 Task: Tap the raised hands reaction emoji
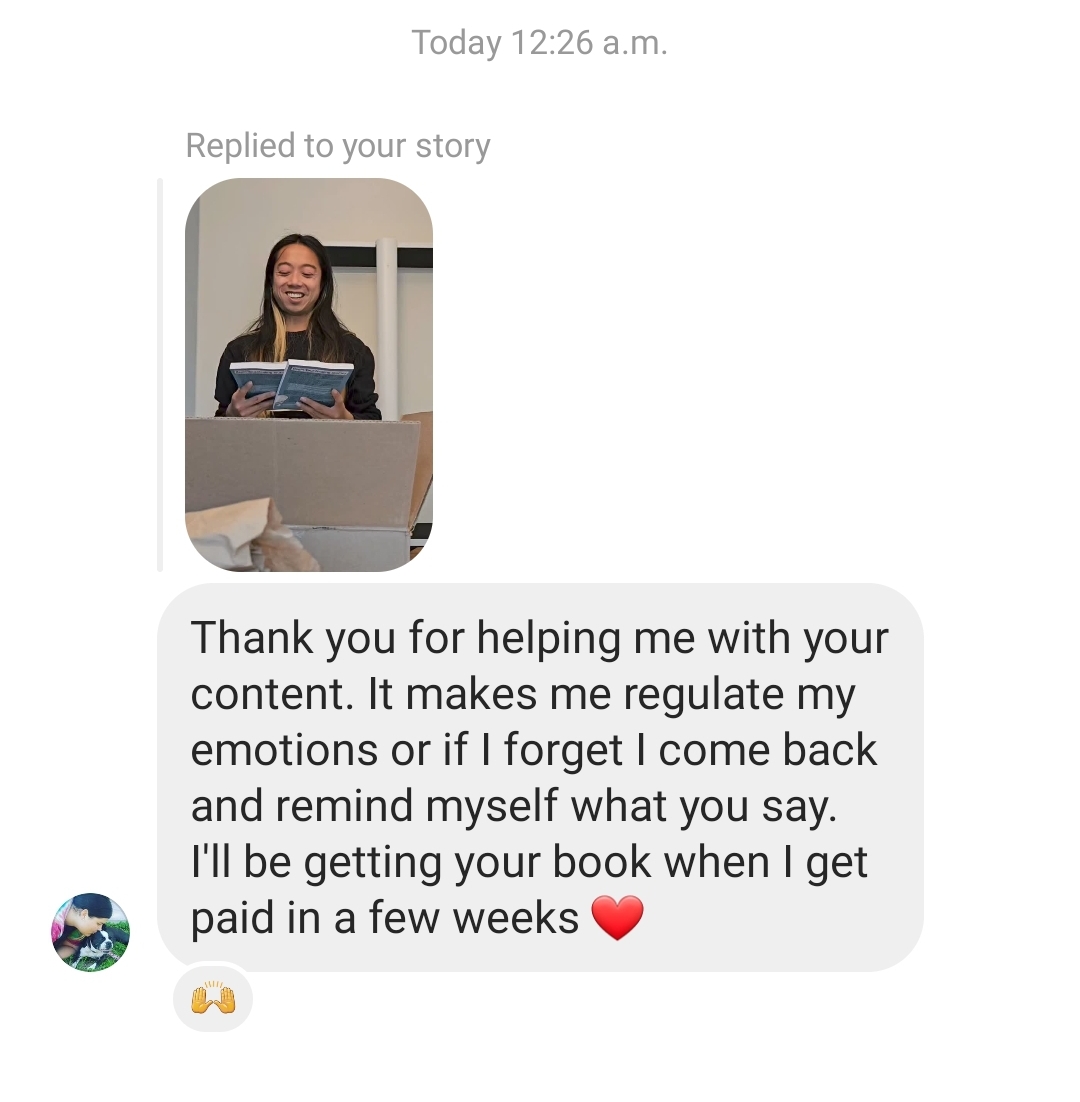(213, 999)
